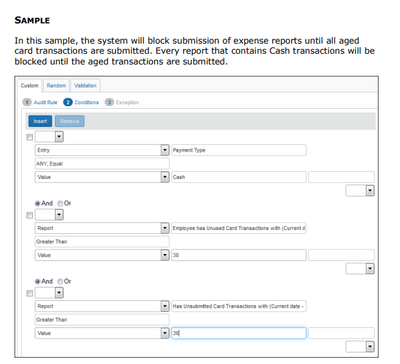Click the Greater Than field under Employee has Unused
This screenshot has height=364, width=400.
[102, 241]
